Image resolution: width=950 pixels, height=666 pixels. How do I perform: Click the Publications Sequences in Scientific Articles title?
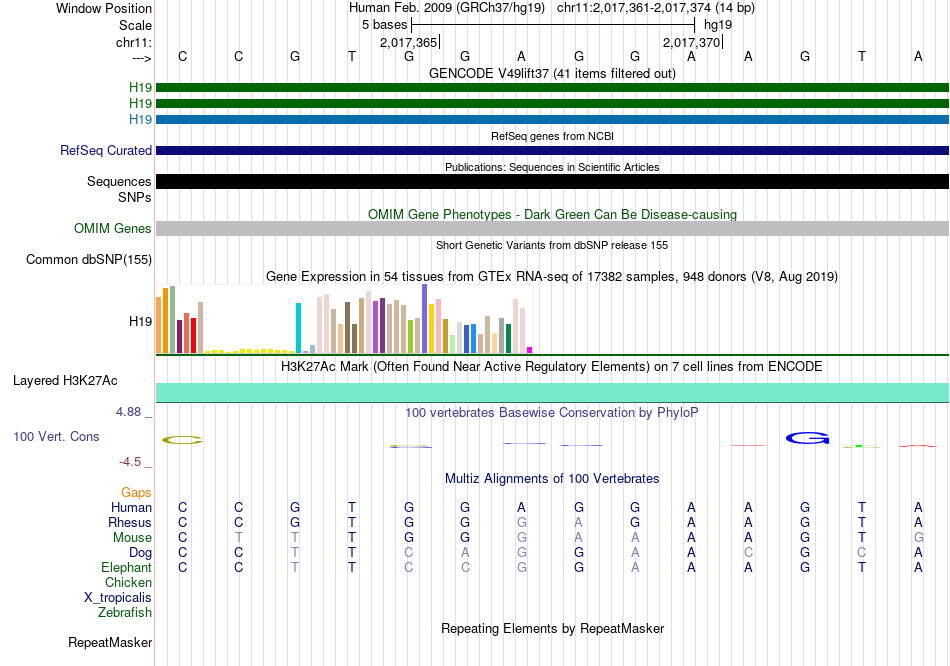[552, 167]
